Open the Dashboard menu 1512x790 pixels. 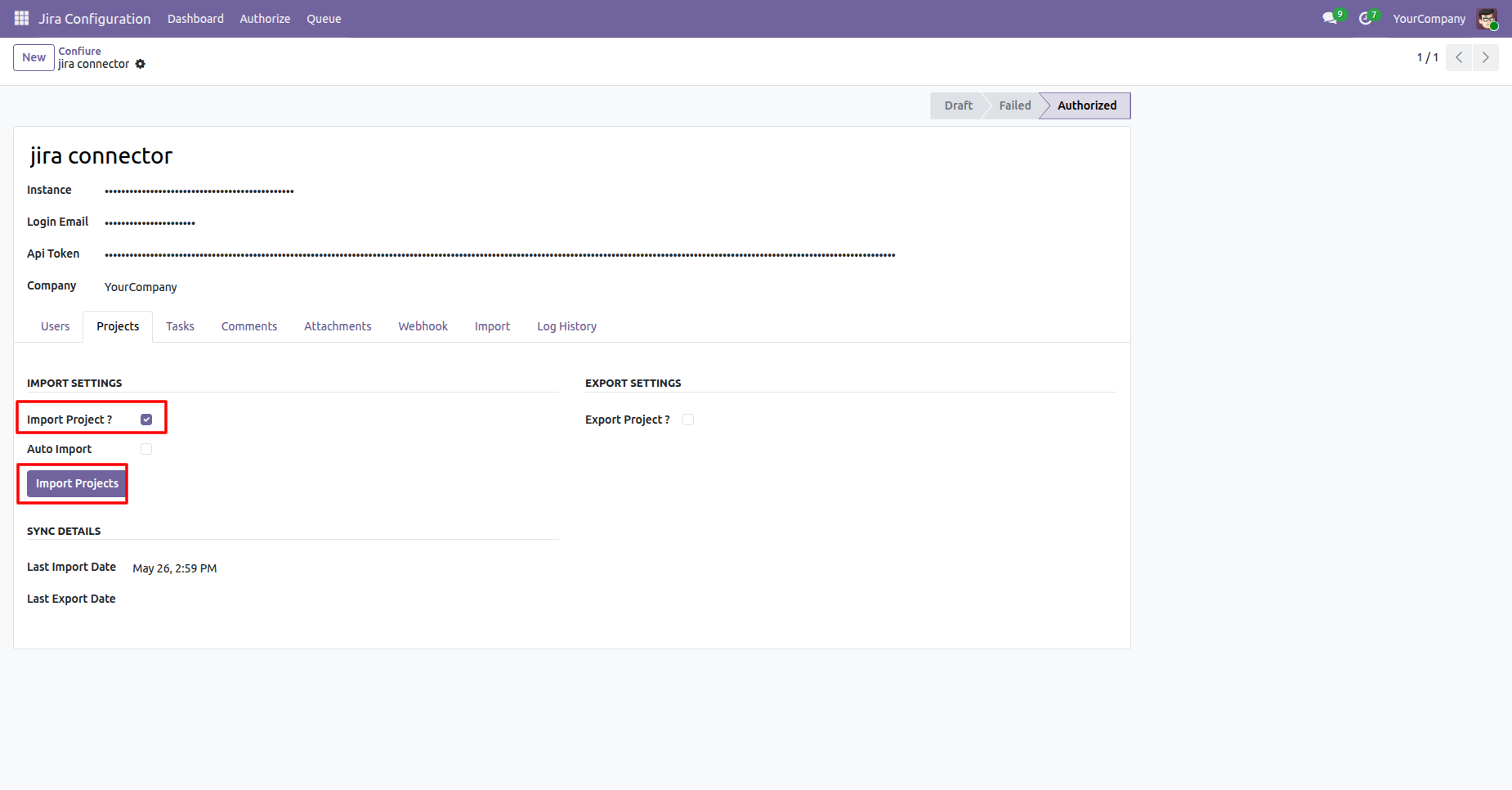tap(195, 19)
